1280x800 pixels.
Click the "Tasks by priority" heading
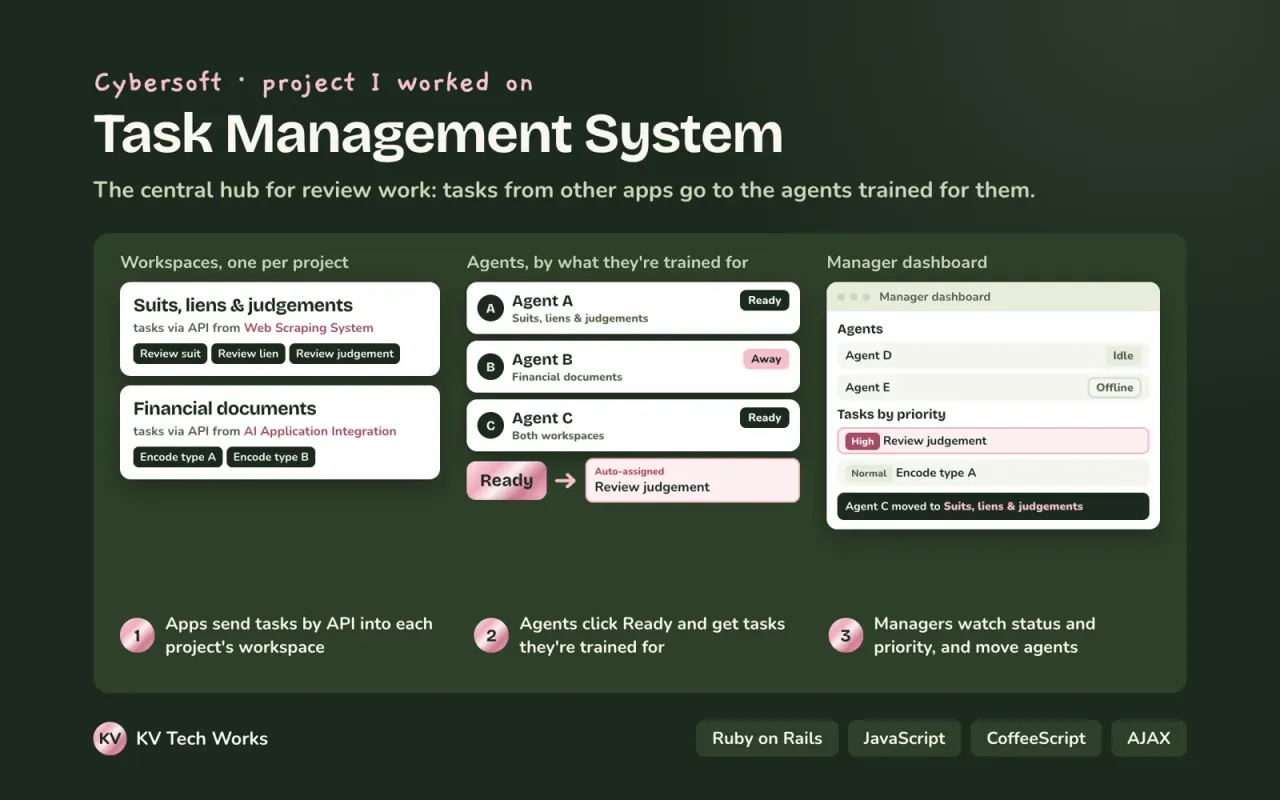[891, 414]
